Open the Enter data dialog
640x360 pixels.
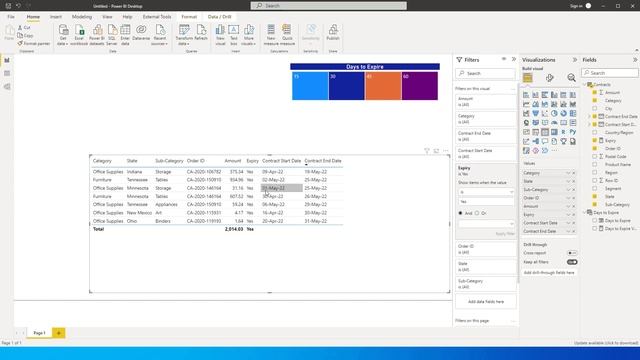(125, 35)
